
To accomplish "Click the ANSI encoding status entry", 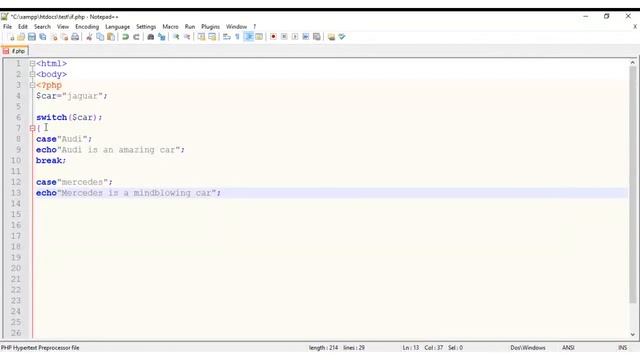I will [568, 348].
